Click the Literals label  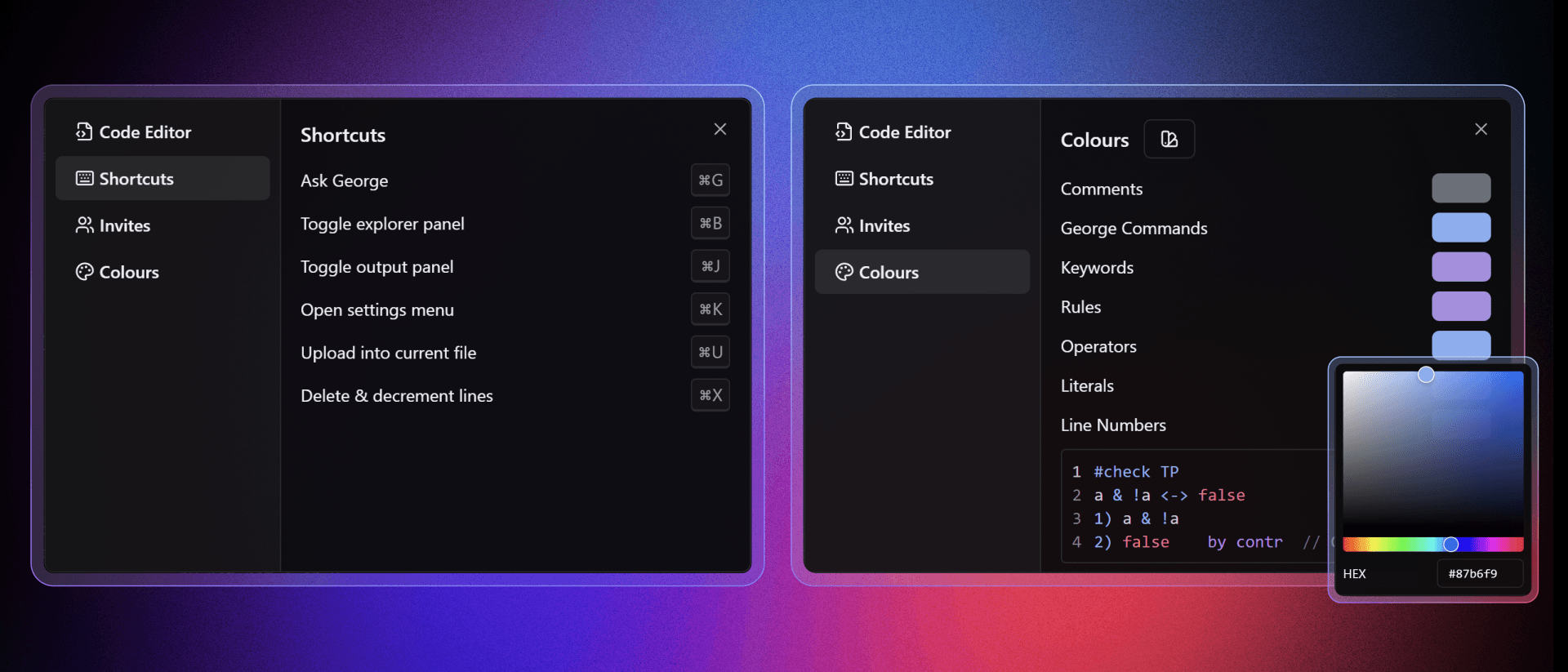click(1088, 385)
